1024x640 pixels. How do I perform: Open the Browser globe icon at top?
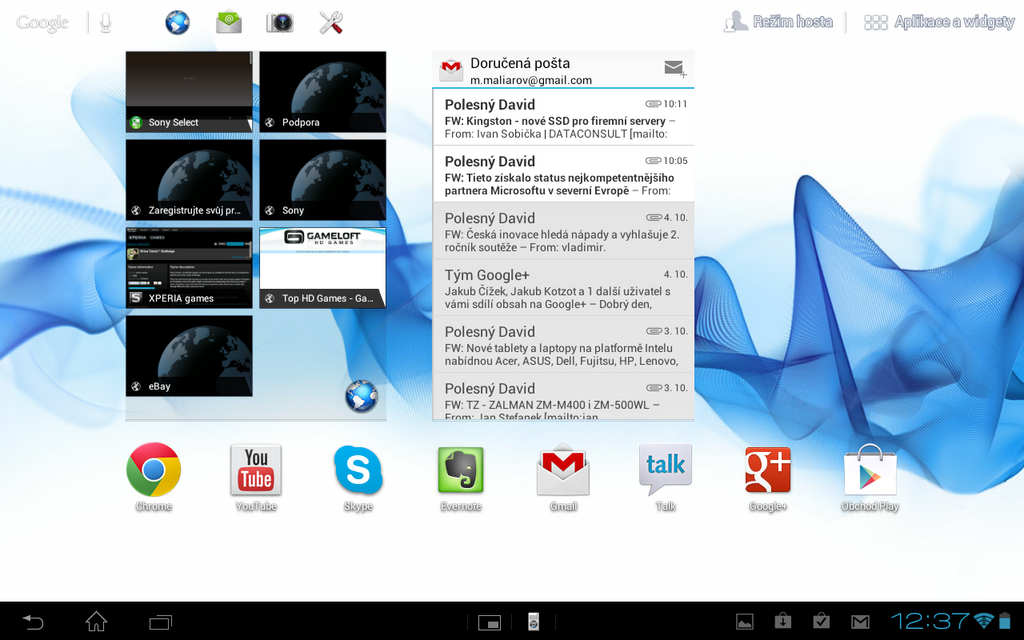(177, 22)
